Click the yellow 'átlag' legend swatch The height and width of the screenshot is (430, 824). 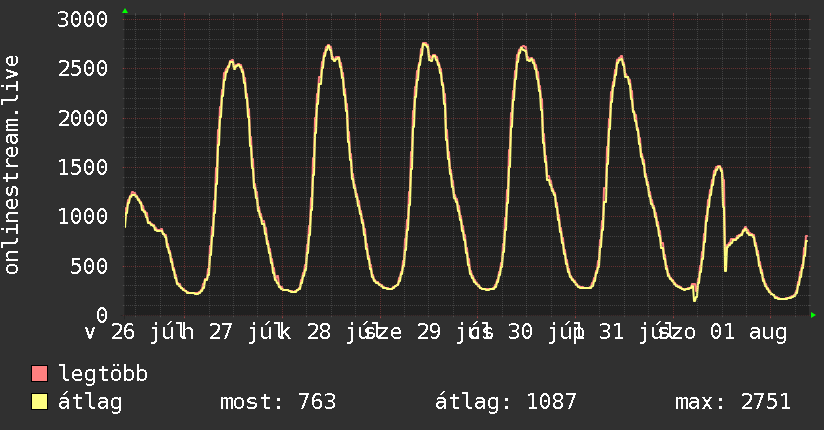39,401
